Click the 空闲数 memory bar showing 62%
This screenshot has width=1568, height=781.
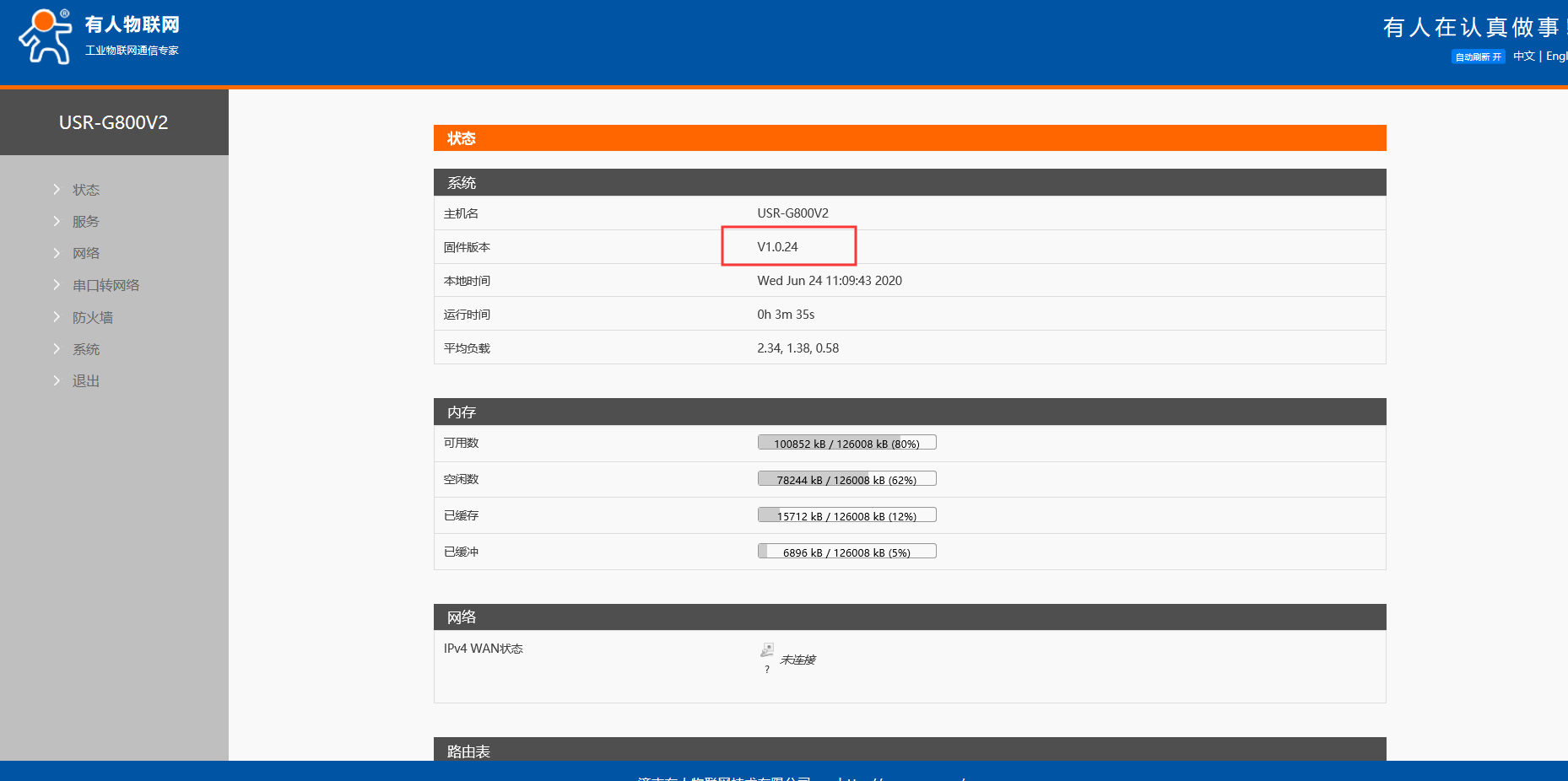846,479
